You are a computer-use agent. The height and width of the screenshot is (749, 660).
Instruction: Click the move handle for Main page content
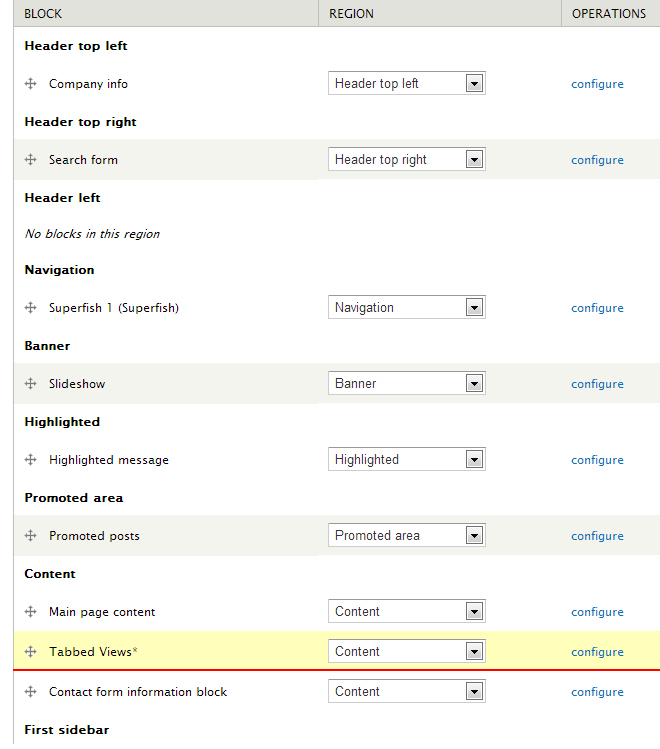[x=31, y=611]
